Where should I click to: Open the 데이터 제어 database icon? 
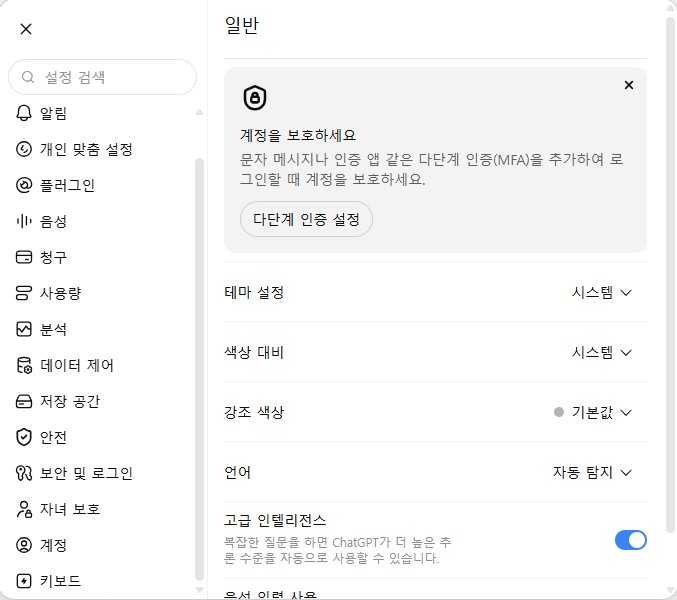[24, 365]
